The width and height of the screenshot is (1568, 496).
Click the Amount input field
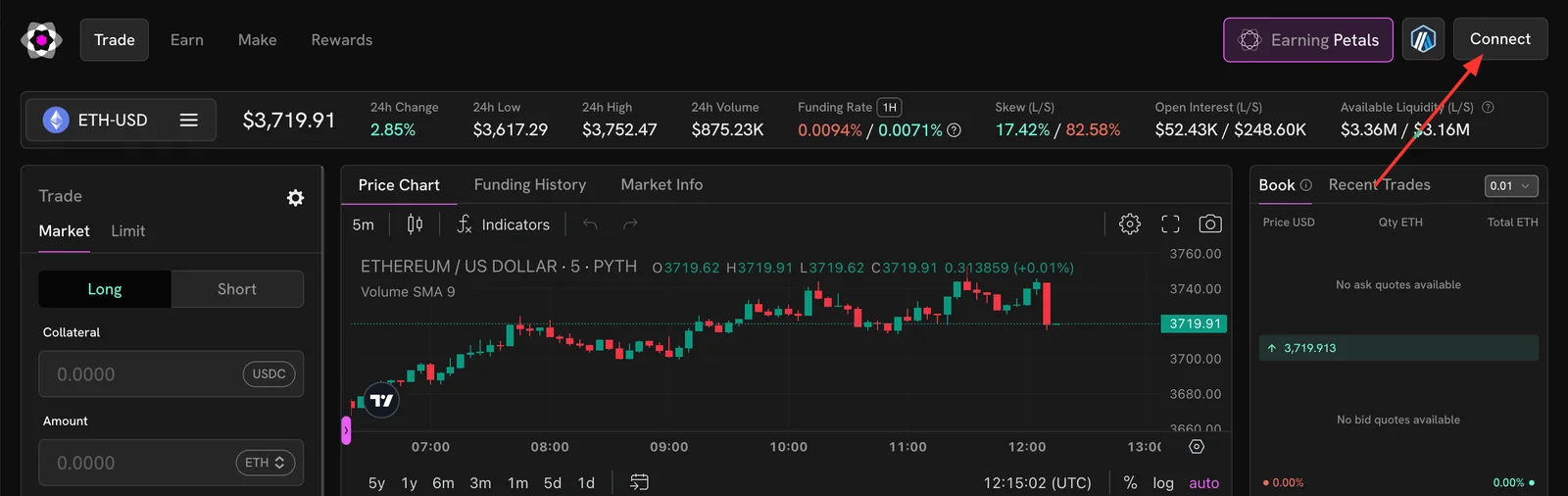coord(171,463)
